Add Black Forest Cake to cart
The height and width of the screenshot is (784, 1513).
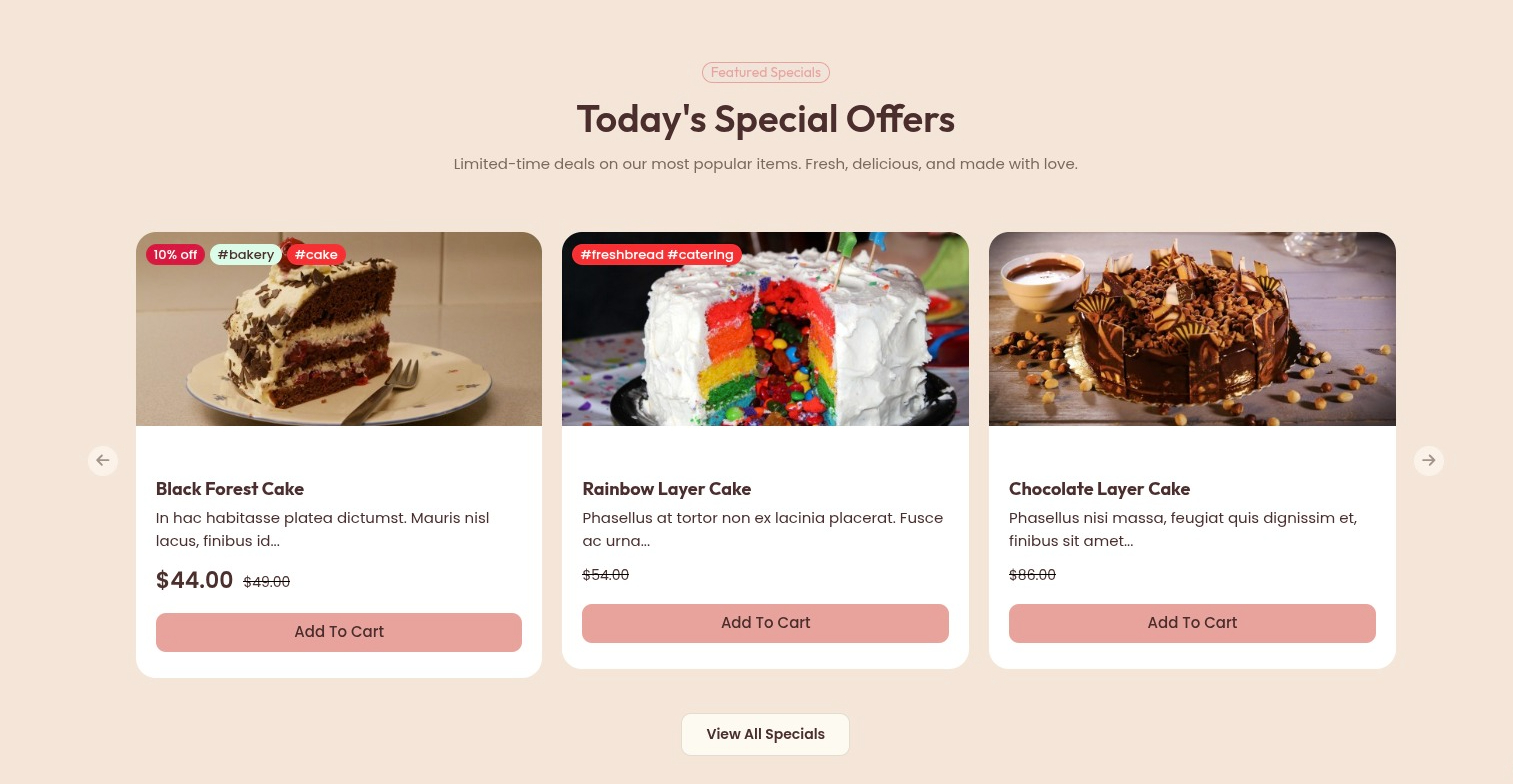click(x=339, y=632)
